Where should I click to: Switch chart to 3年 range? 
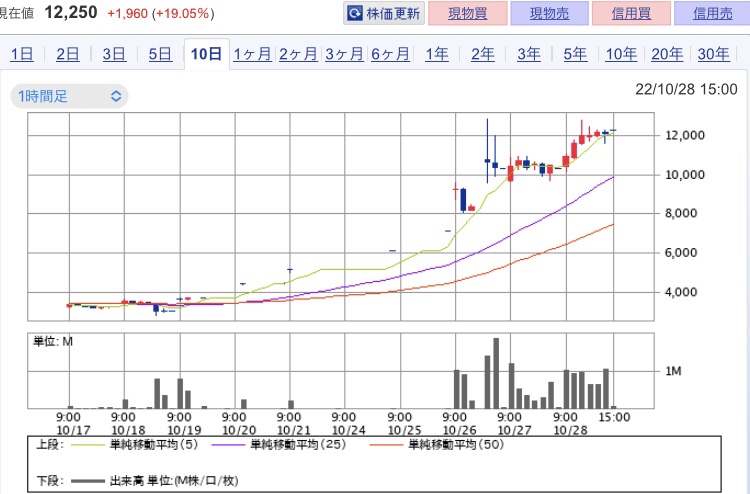click(x=529, y=54)
